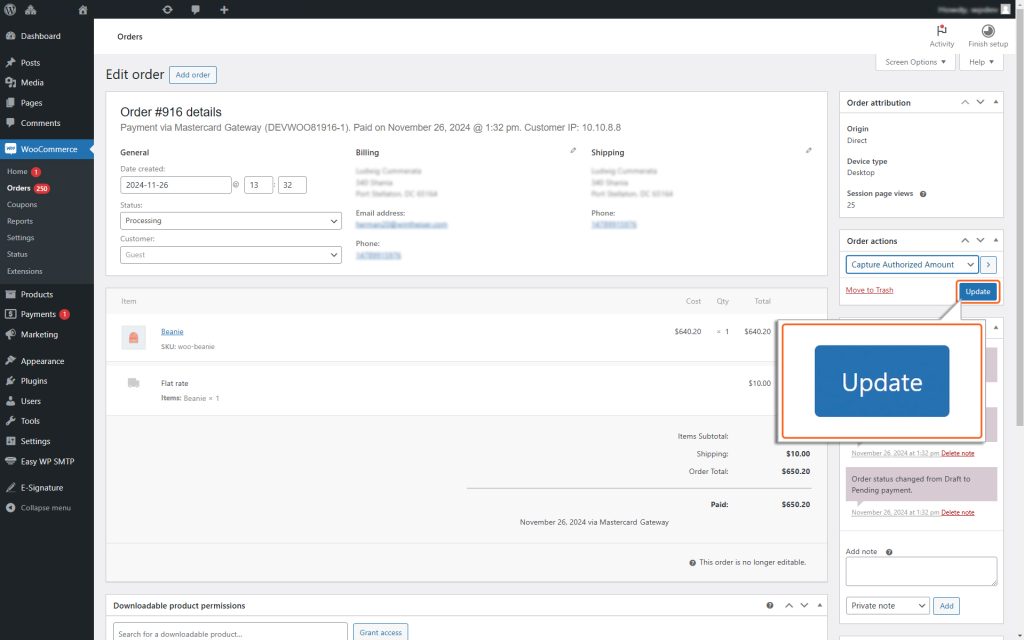Click the user avatar in admin bar
The height and width of the screenshot is (640, 1024).
tap(1005, 10)
